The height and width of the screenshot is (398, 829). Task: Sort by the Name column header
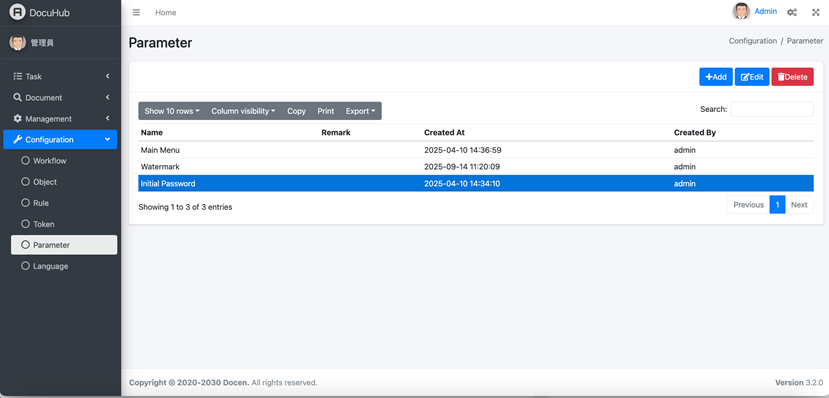(229, 133)
